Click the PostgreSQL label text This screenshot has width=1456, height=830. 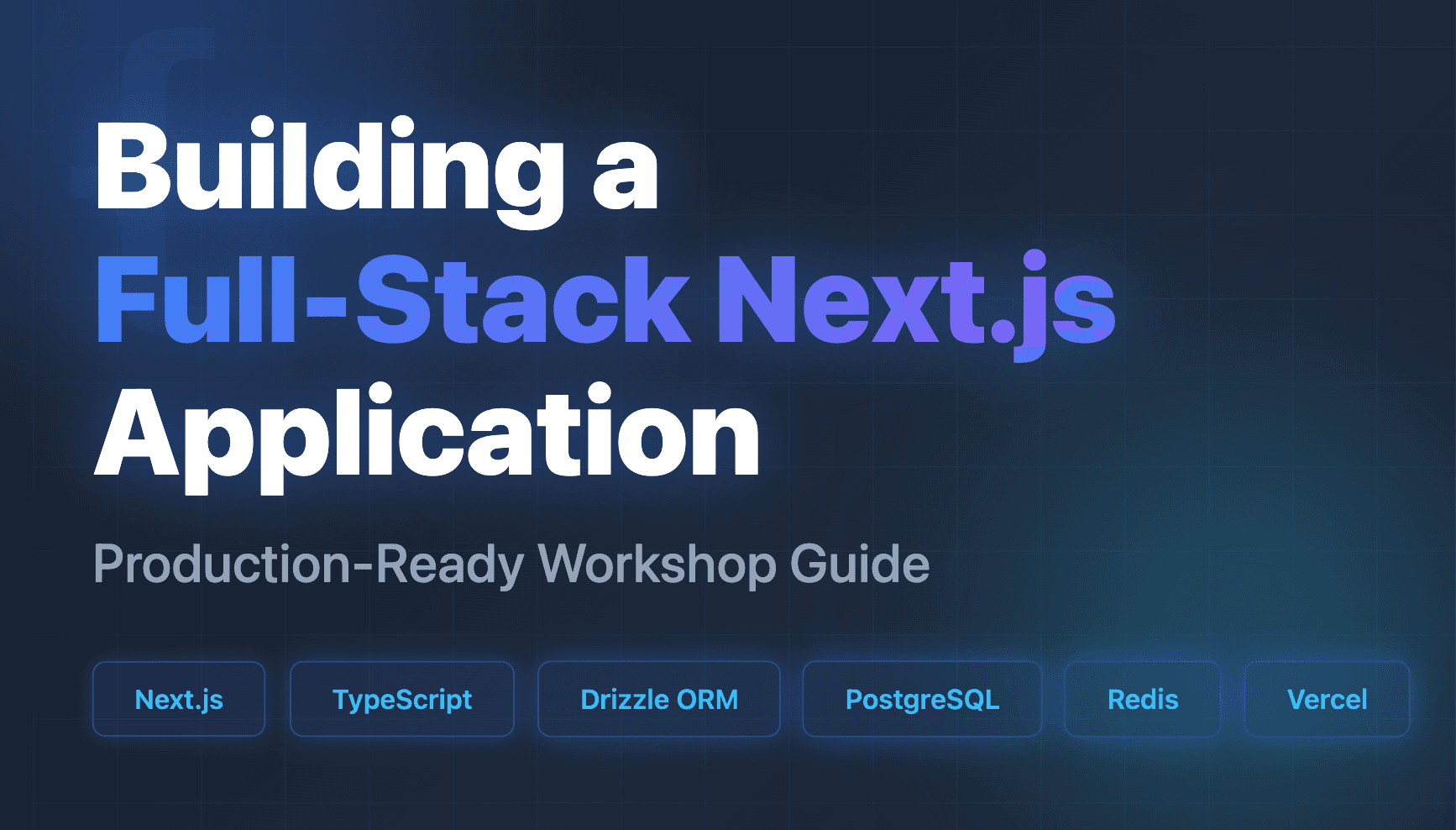922,699
